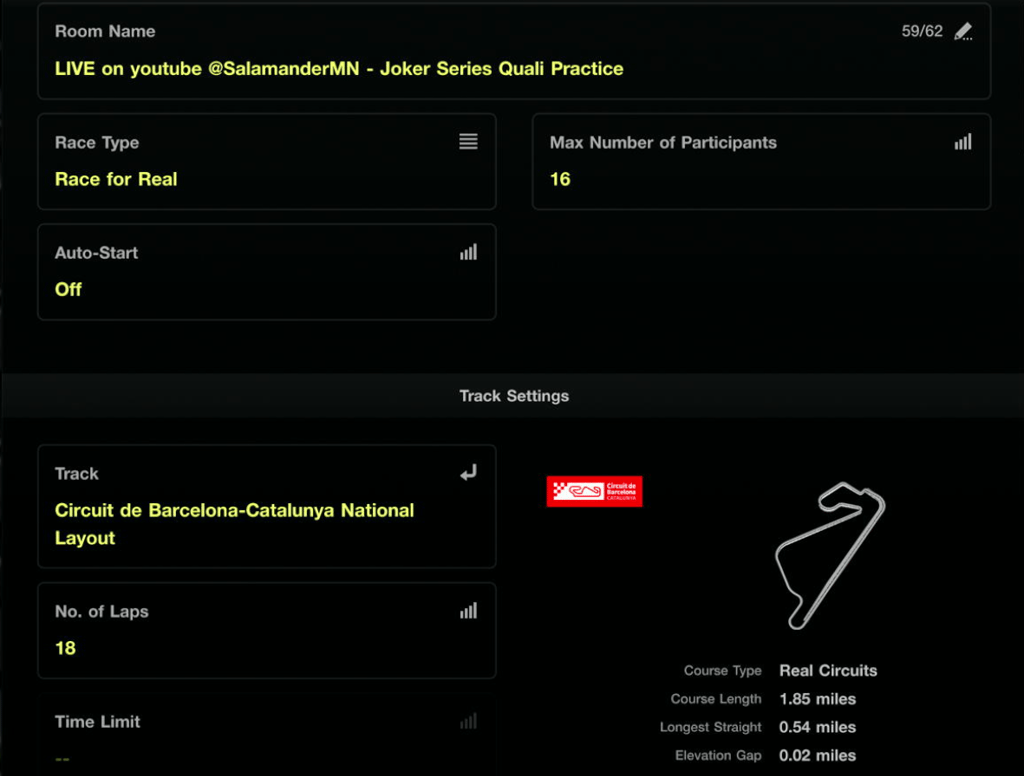Click the 'Longest Straight' label
This screenshot has width=1024, height=776.
[x=711, y=727]
